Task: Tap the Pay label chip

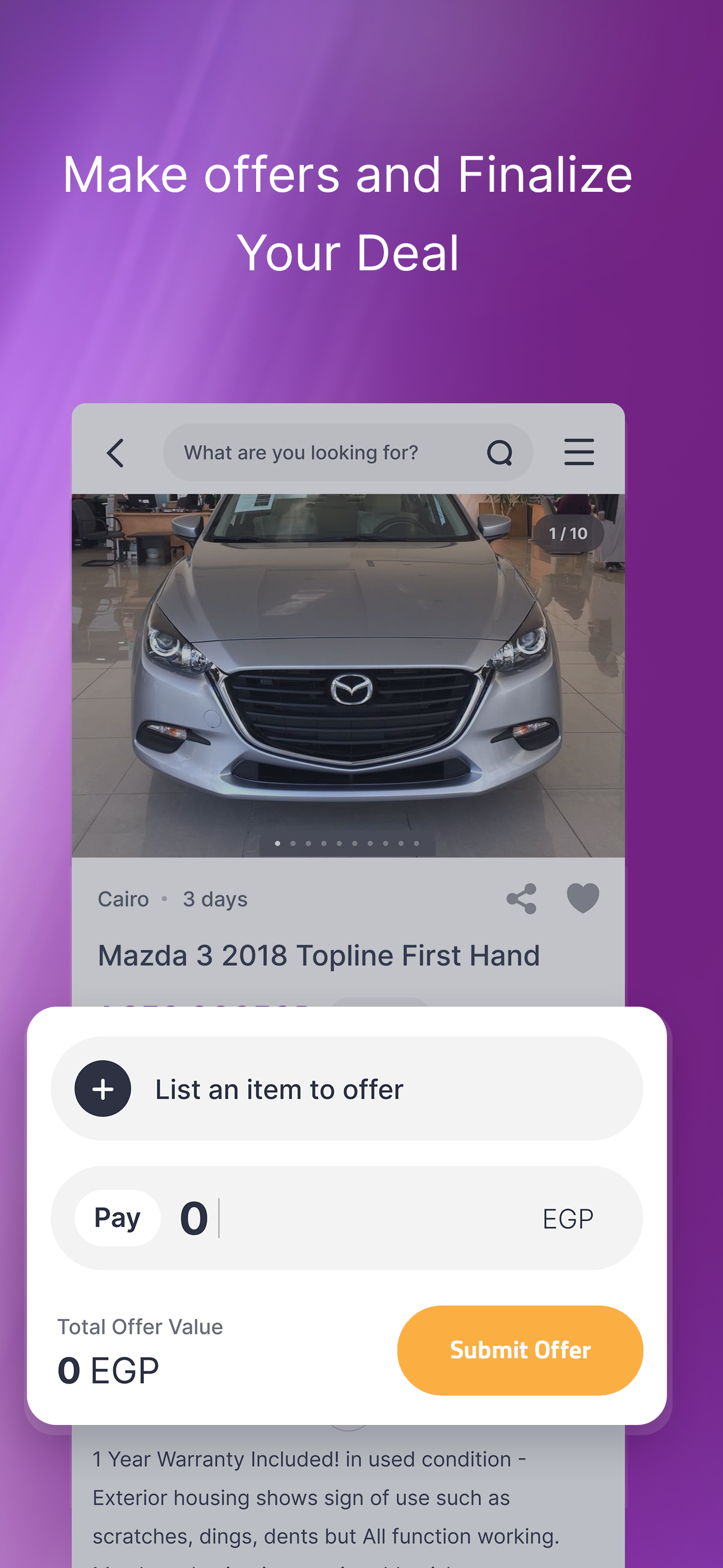Action: [118, 1218]
